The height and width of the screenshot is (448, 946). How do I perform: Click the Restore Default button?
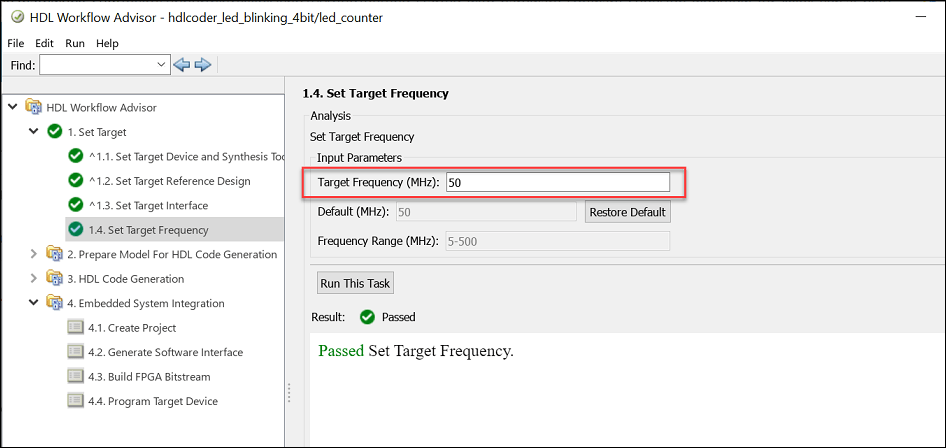pos(627,212)
